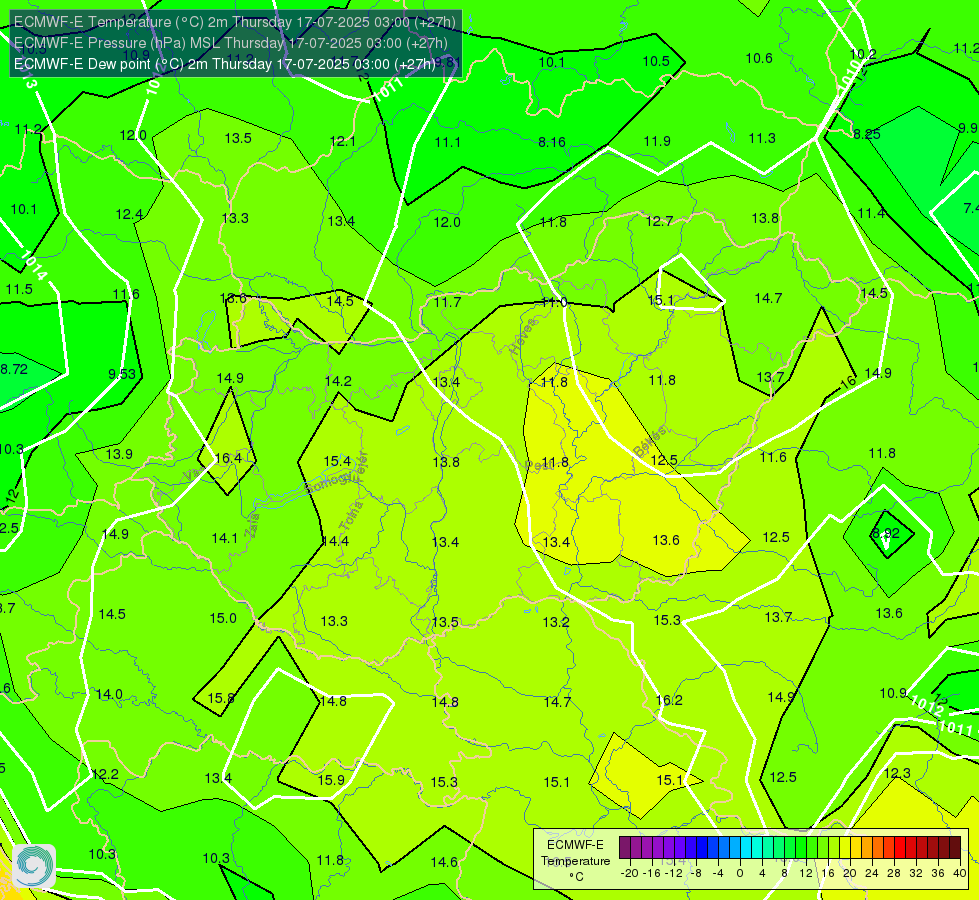979x900 pixels.
Task: Select the ECMWF-E Temperature 2m layer title
Action: [x=235, y=22]
